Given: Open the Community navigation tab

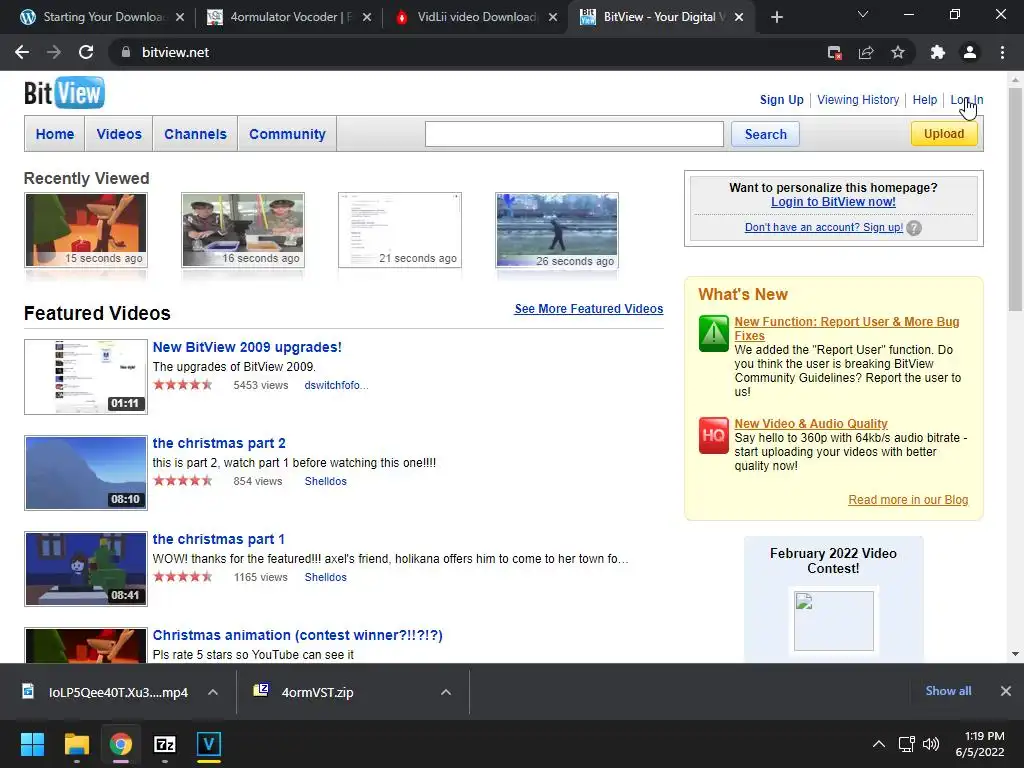Looking at the screenshot, I should click(287, 134).
